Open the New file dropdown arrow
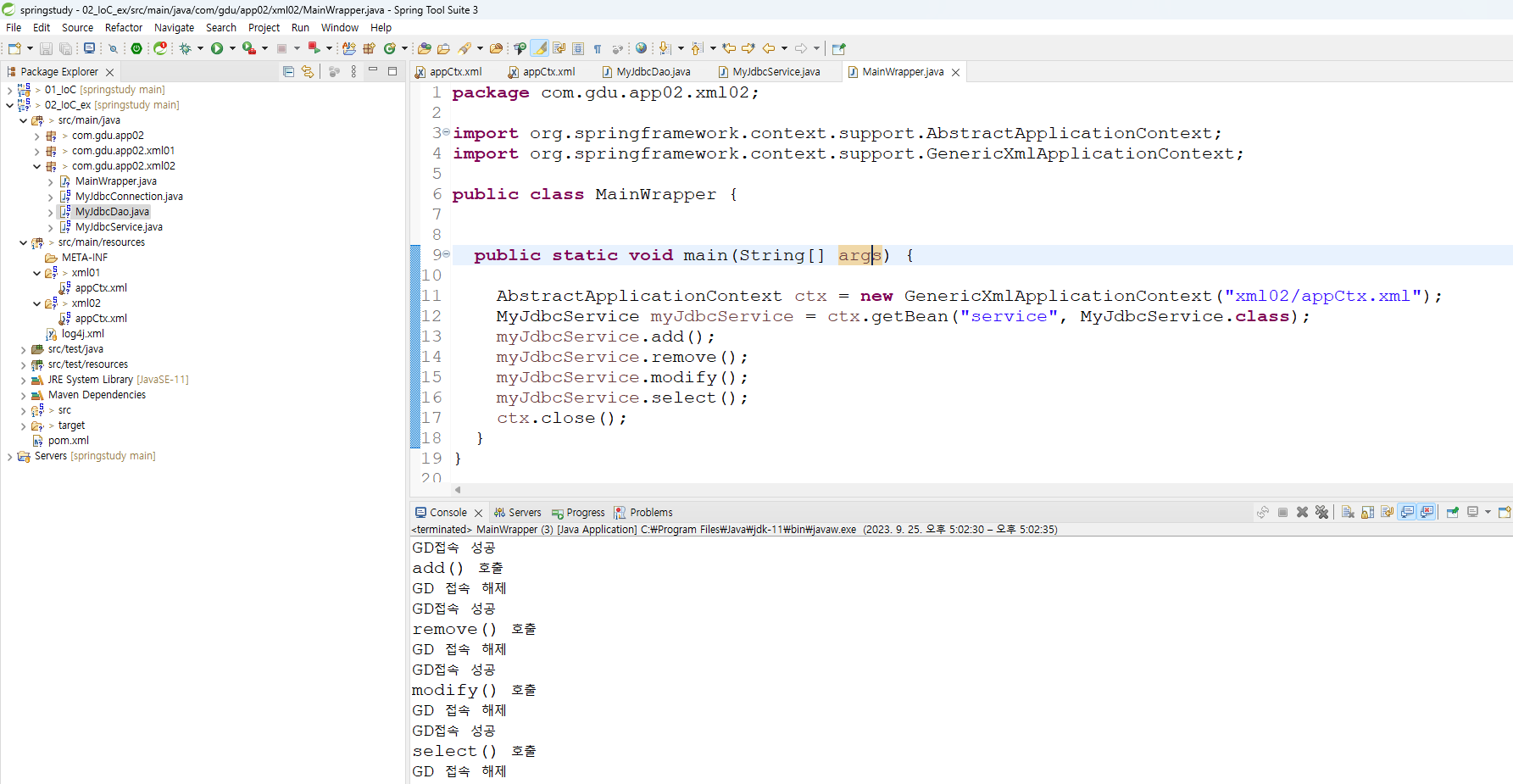 pos(30,48)
